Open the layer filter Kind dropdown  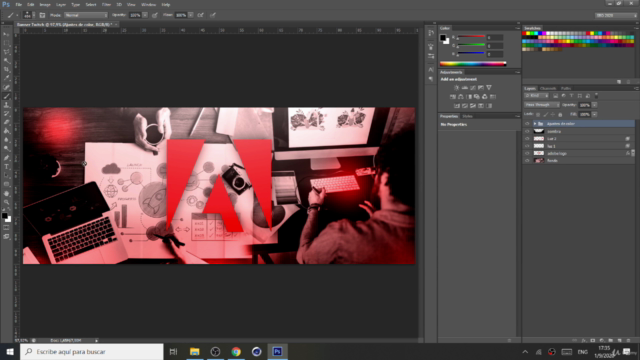pyautogui.click(x=536, y=96)
